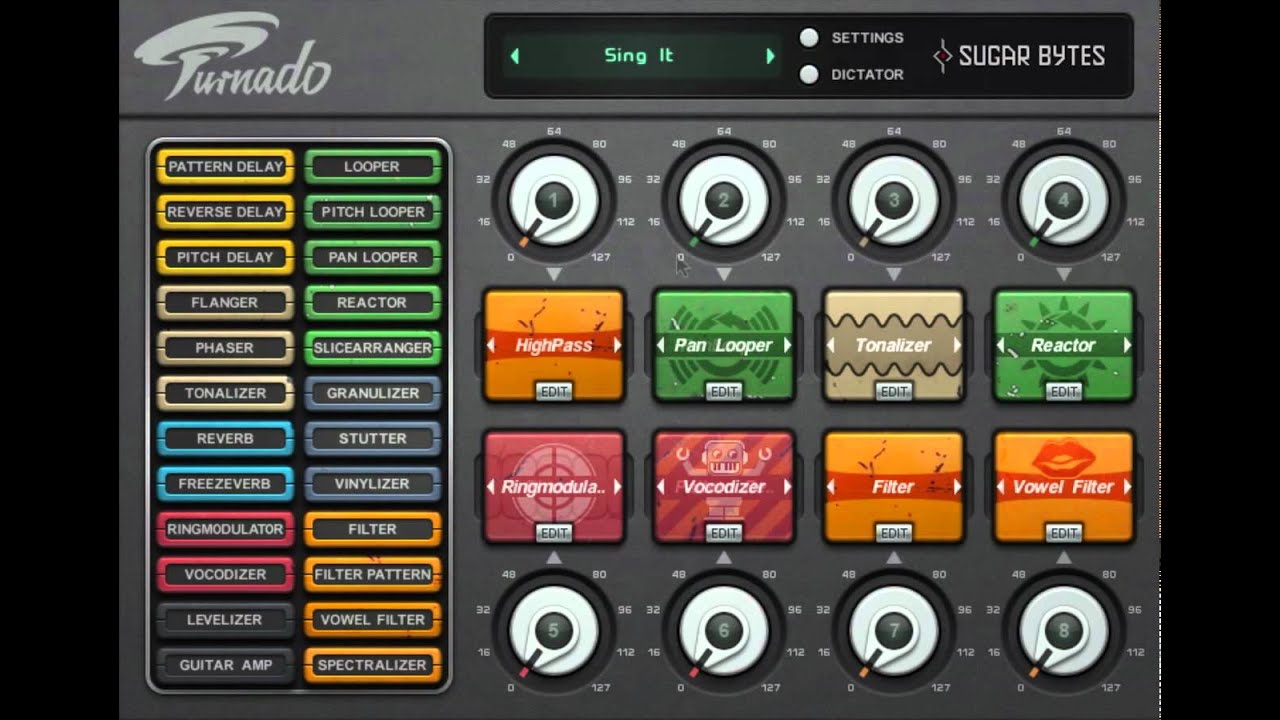Select the Filter Pattern effect
Image resolution: width=1280 pixels, height=720 pixels.
[372, 574]
